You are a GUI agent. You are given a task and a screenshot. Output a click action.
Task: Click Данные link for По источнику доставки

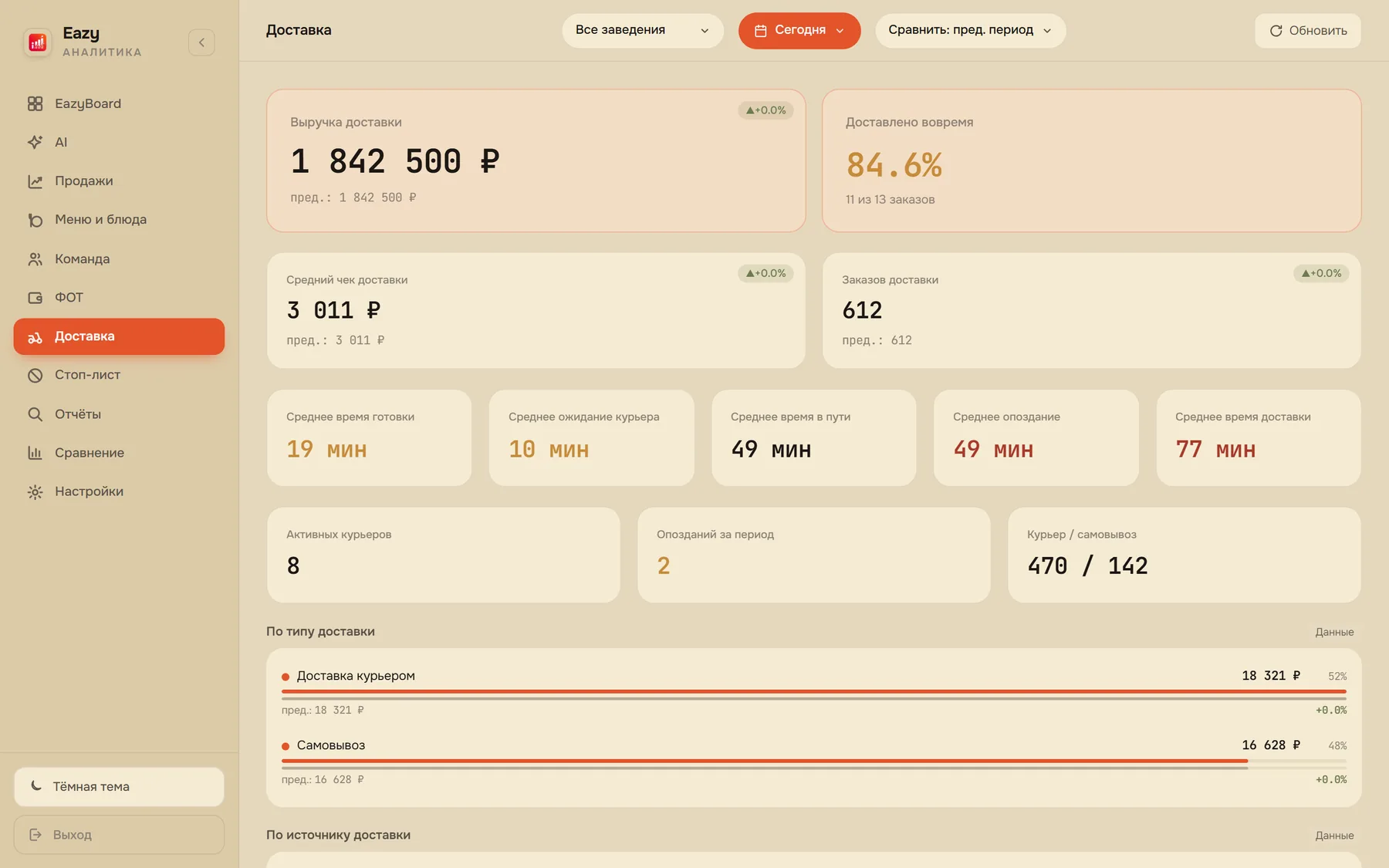pyautogui.click(x=1334, y=836)
